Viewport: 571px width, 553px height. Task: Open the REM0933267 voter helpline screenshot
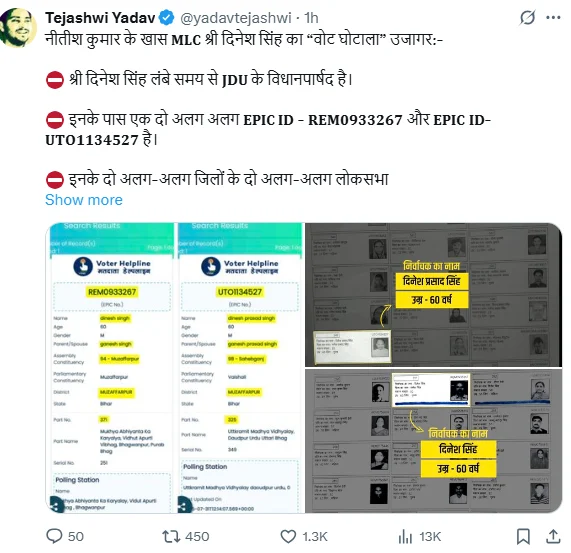[111, 368]
